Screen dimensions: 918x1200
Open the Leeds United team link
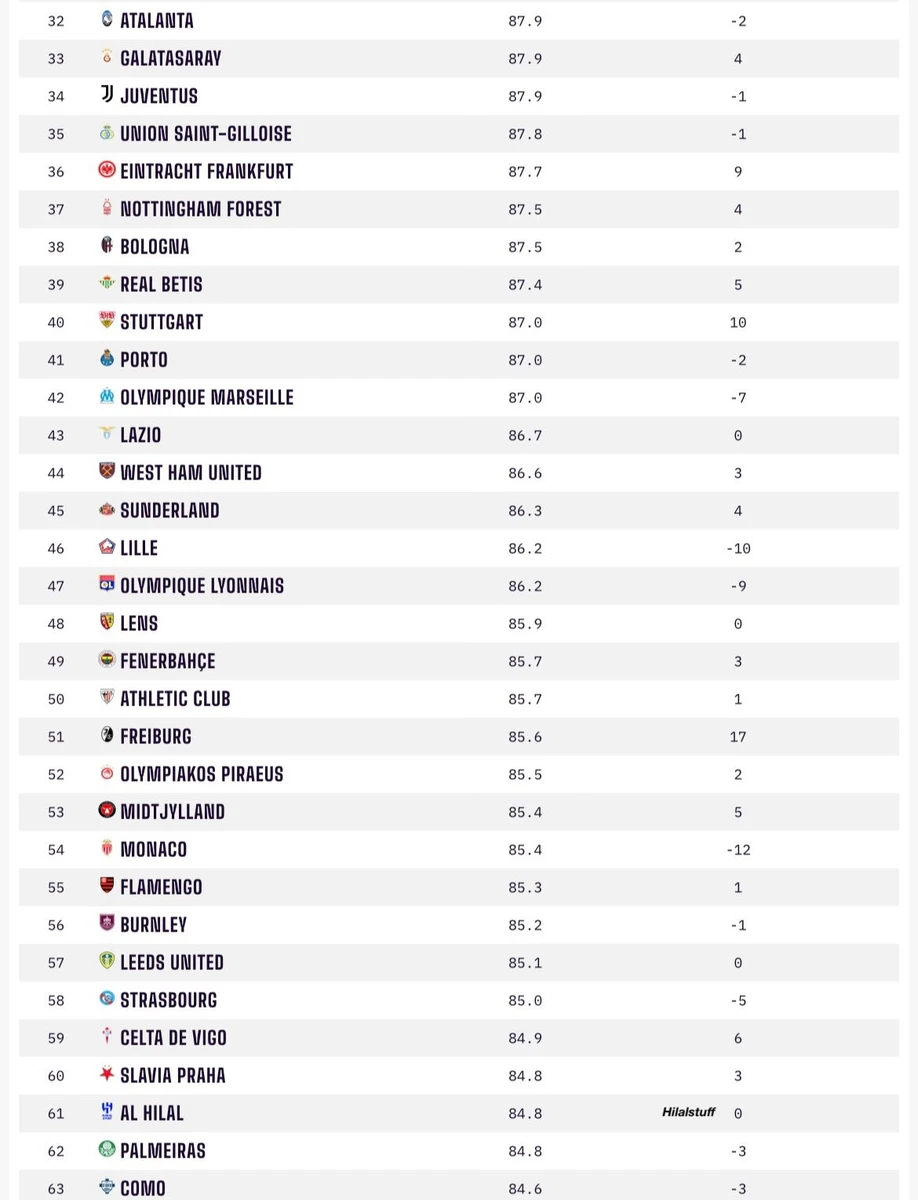pyautogui.click(x=171, y=963)
